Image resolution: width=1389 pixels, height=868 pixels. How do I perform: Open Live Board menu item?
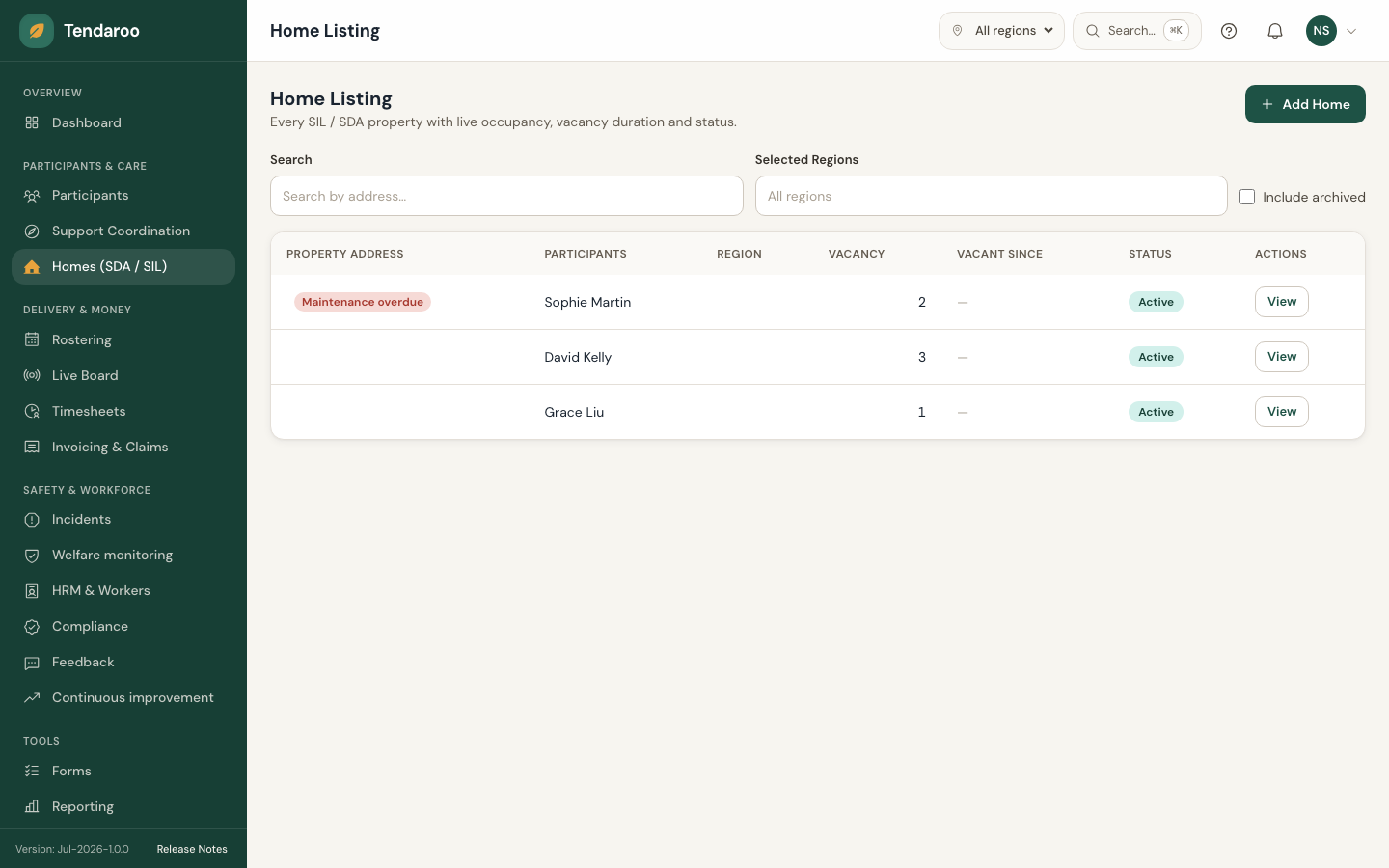(123, 375)
